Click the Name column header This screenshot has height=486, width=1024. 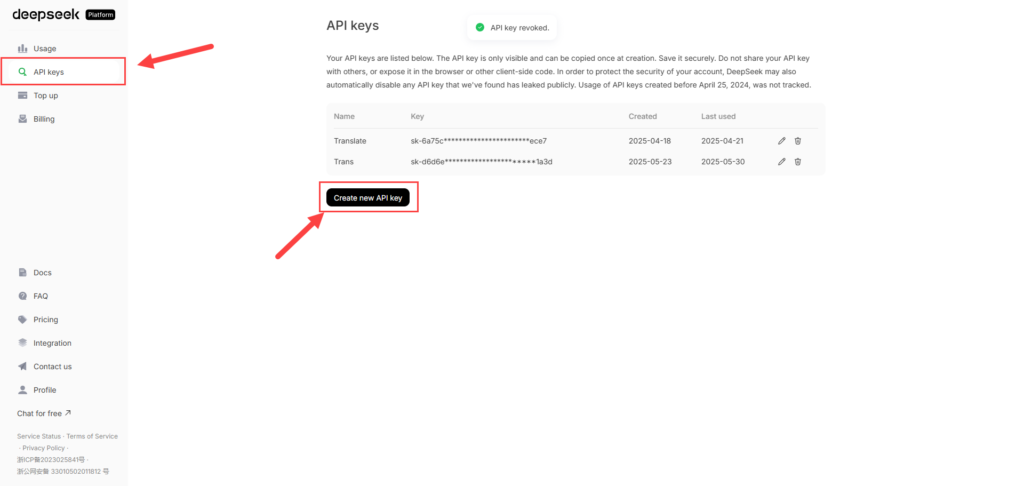(344, 116)
